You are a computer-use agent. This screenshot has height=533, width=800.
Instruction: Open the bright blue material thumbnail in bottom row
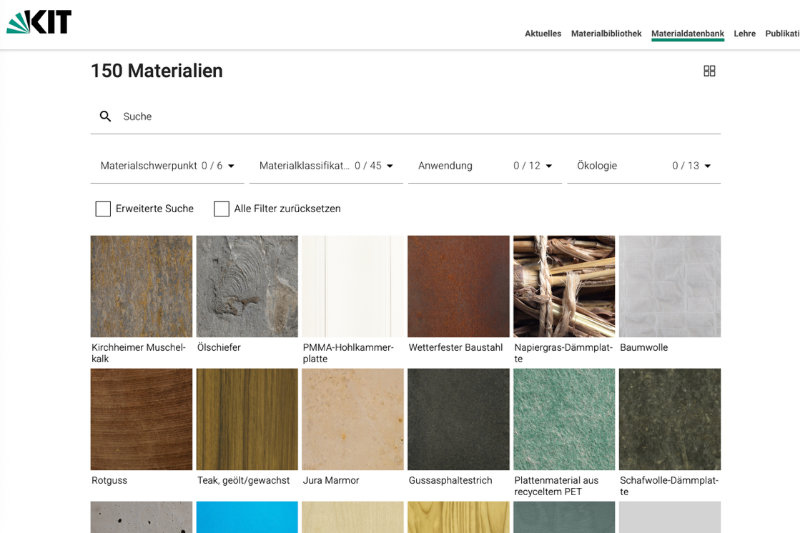tap(247, 517)
